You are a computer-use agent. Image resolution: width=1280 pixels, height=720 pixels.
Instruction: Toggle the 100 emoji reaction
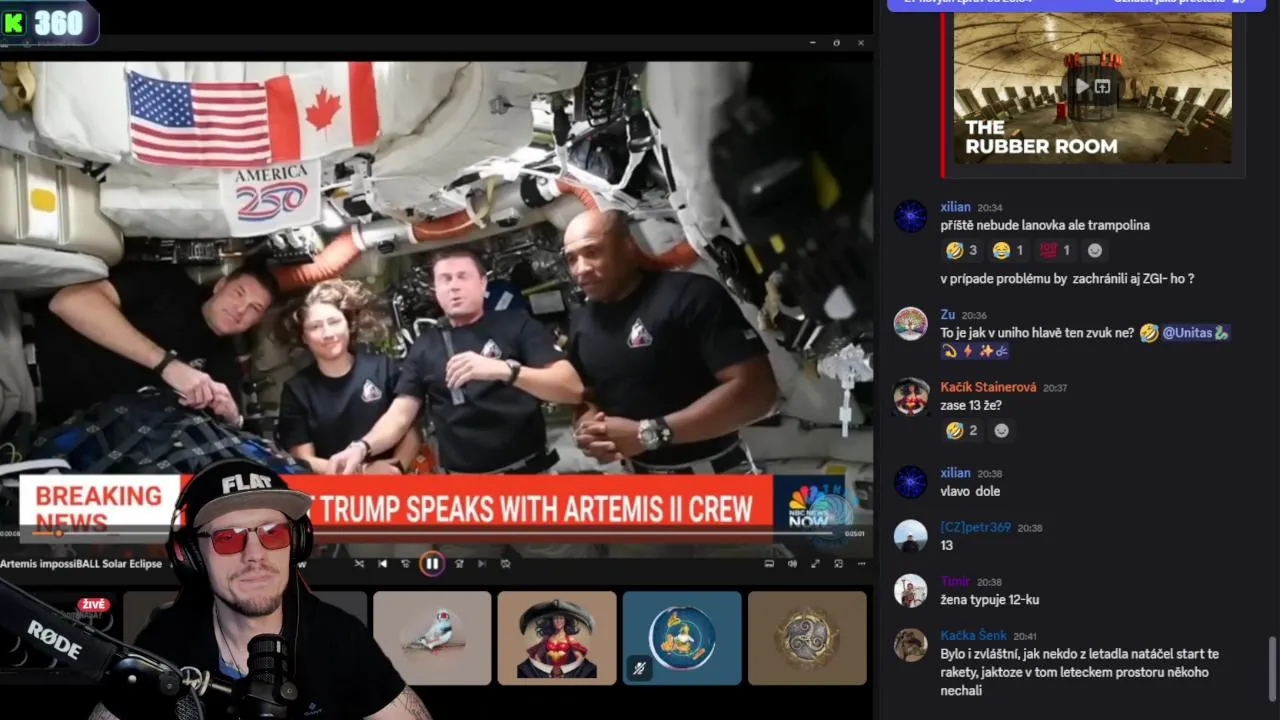point(1055,250)
